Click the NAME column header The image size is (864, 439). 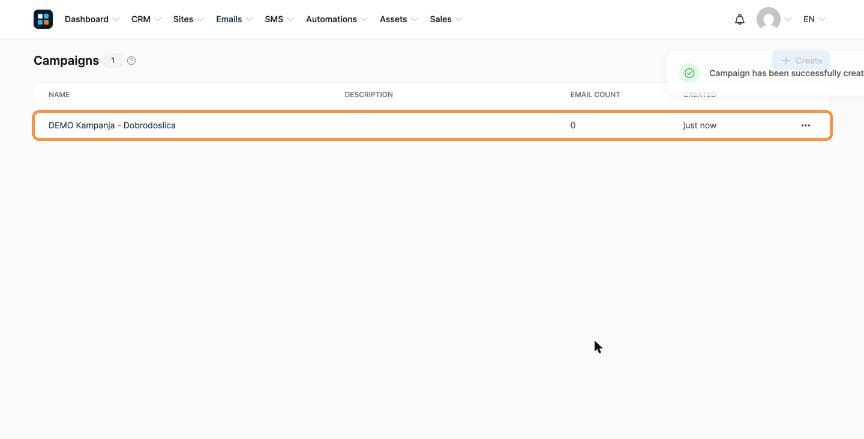[59, 95]
